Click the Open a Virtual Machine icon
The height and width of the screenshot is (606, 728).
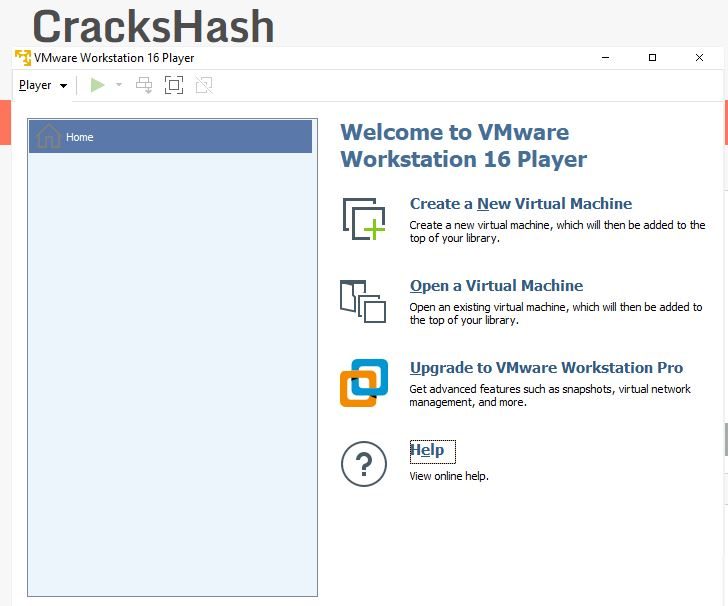click(363, 301)
